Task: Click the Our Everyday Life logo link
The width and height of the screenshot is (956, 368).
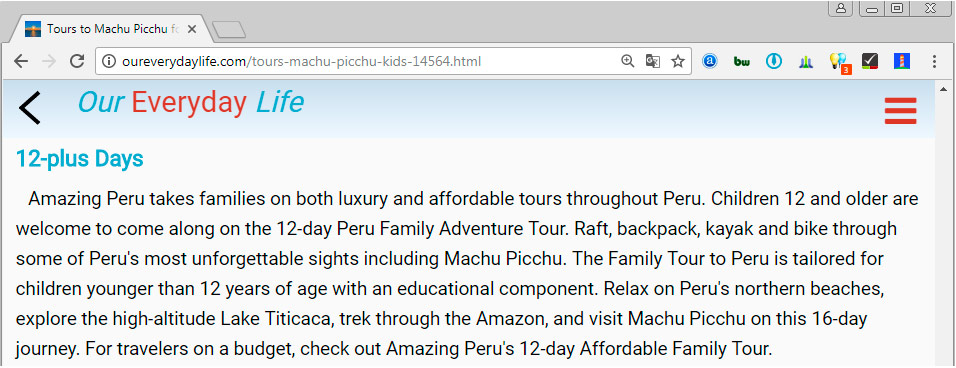Action: click(190, 102)
